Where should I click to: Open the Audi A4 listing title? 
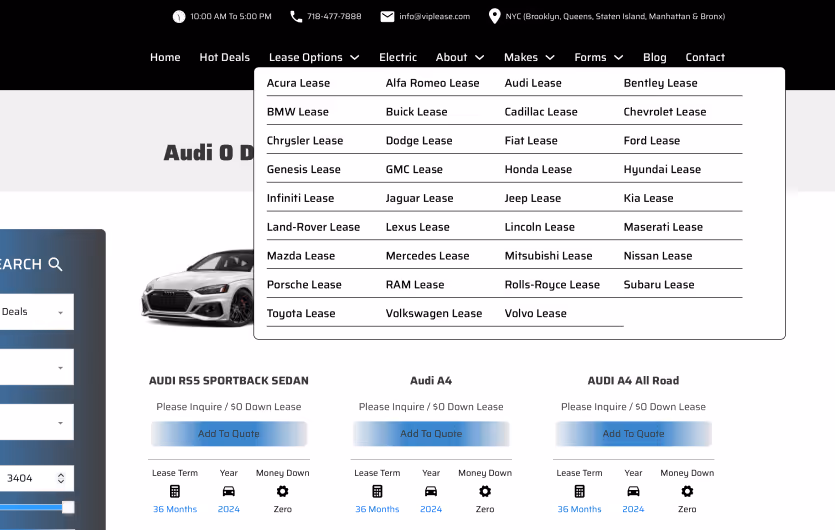pyautogui.click(x=431, y=380)
